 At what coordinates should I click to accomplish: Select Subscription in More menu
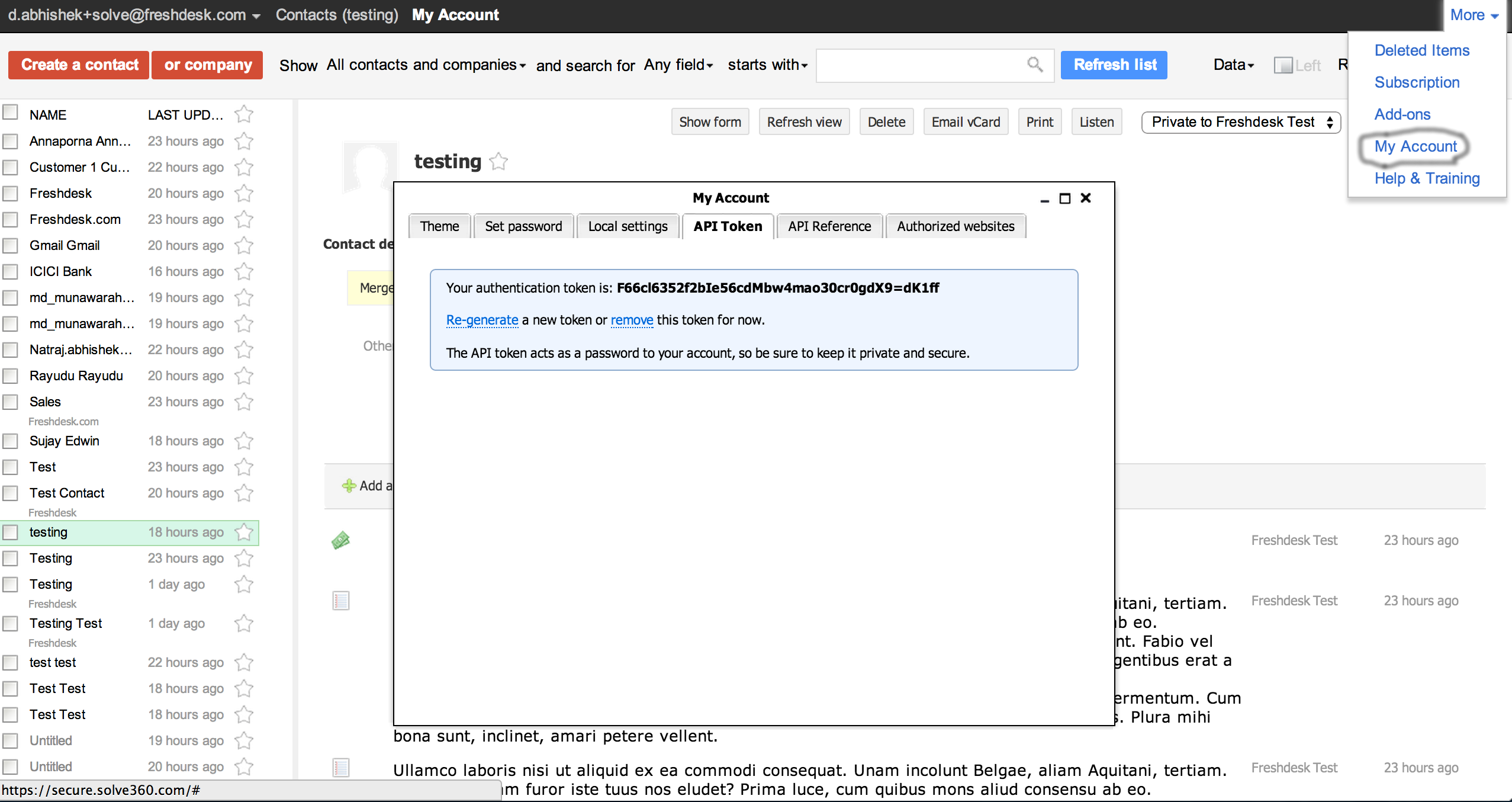point(1417,82)
